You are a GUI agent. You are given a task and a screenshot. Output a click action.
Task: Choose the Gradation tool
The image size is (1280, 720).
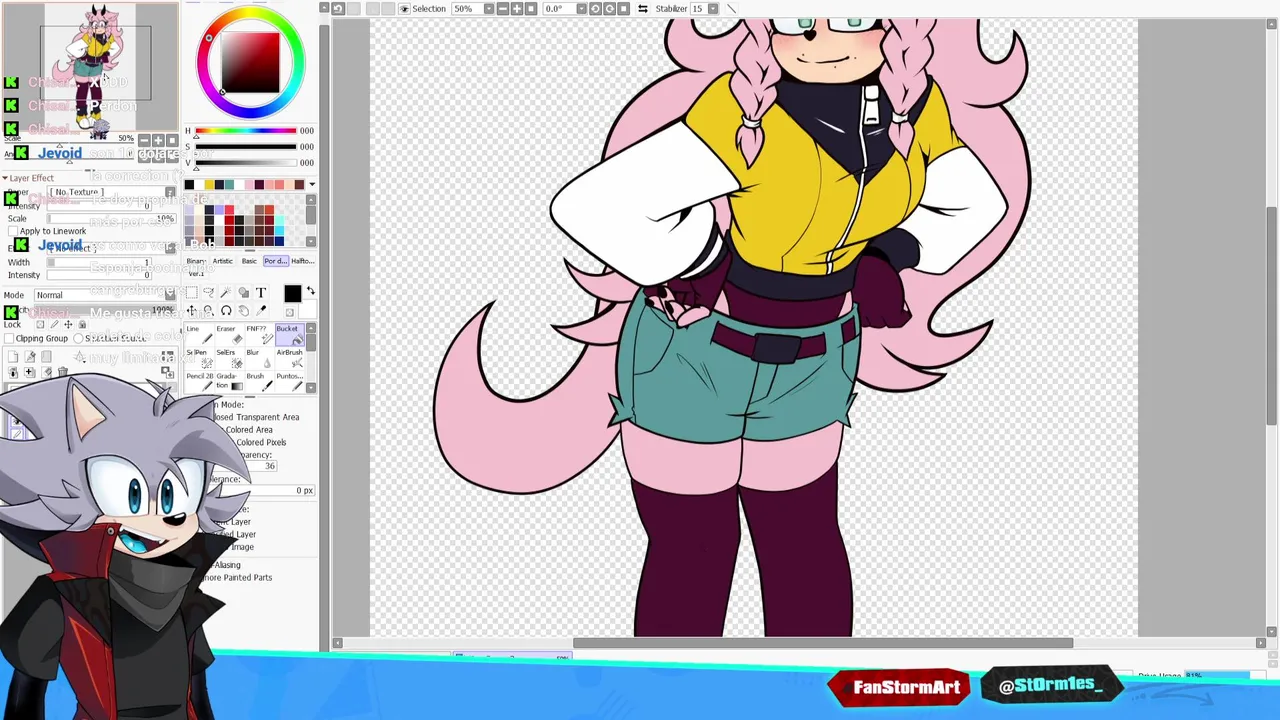tap(230, 381)
